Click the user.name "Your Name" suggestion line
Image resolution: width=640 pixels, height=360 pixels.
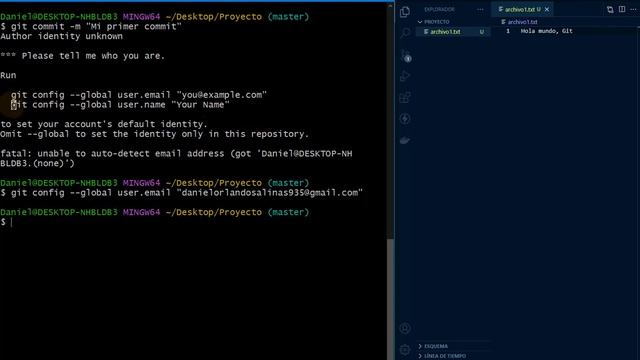coord(120,105)
